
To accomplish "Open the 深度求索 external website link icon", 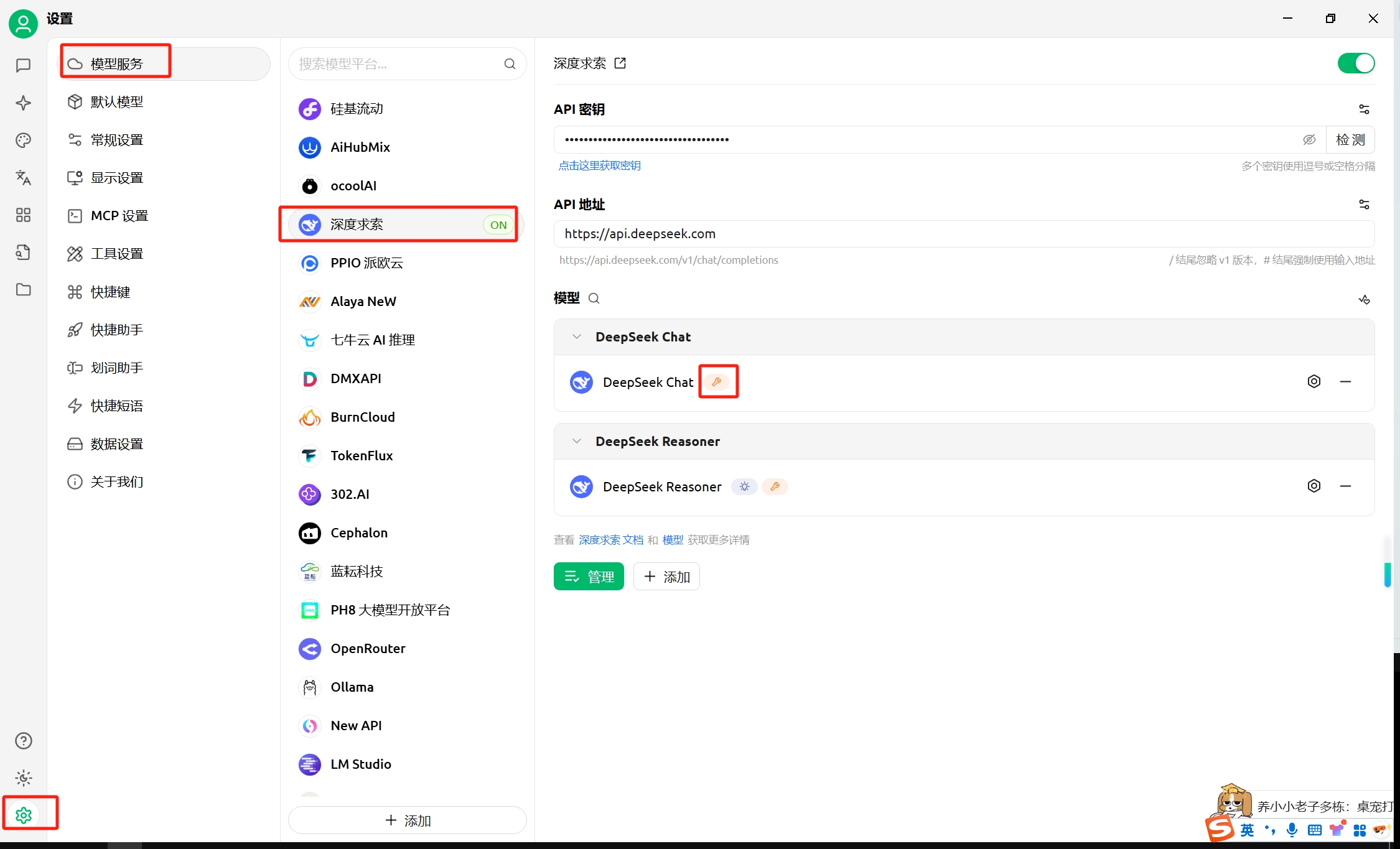I will point(620,63).
